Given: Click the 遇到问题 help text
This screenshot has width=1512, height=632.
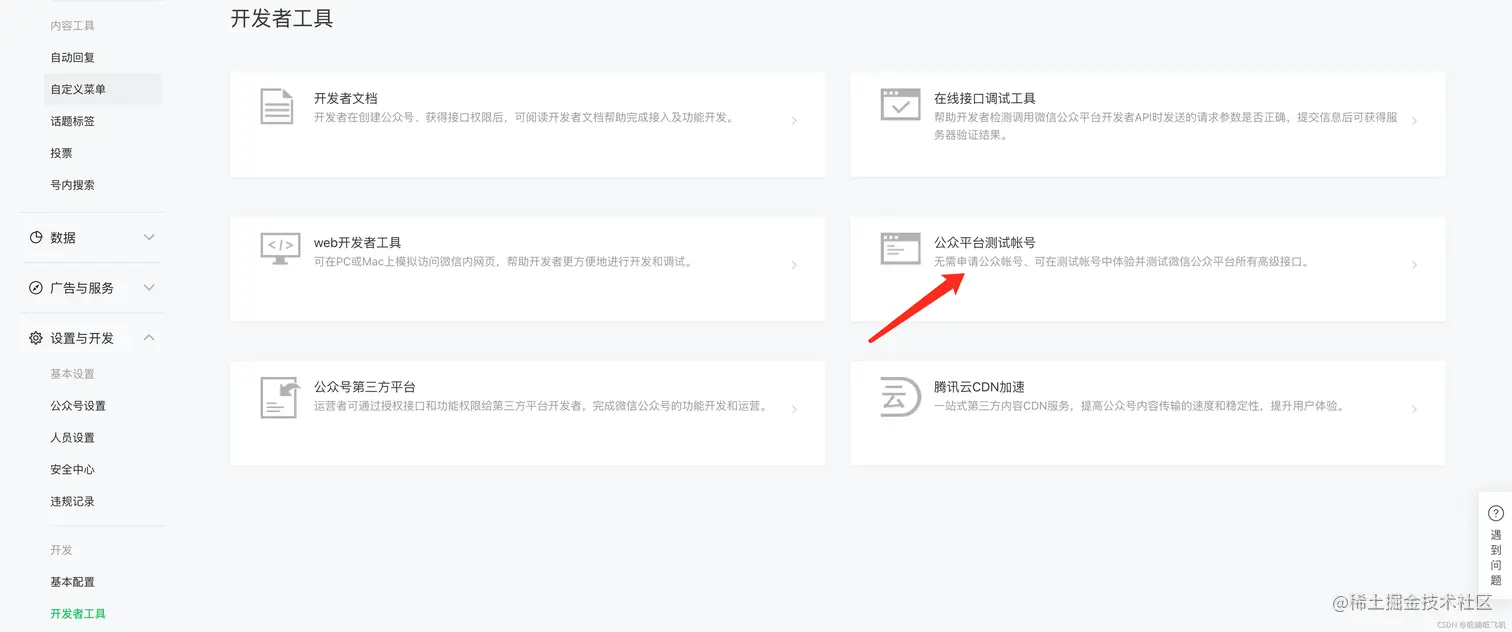Looking at the screenshot, I should coord(1496,558).
